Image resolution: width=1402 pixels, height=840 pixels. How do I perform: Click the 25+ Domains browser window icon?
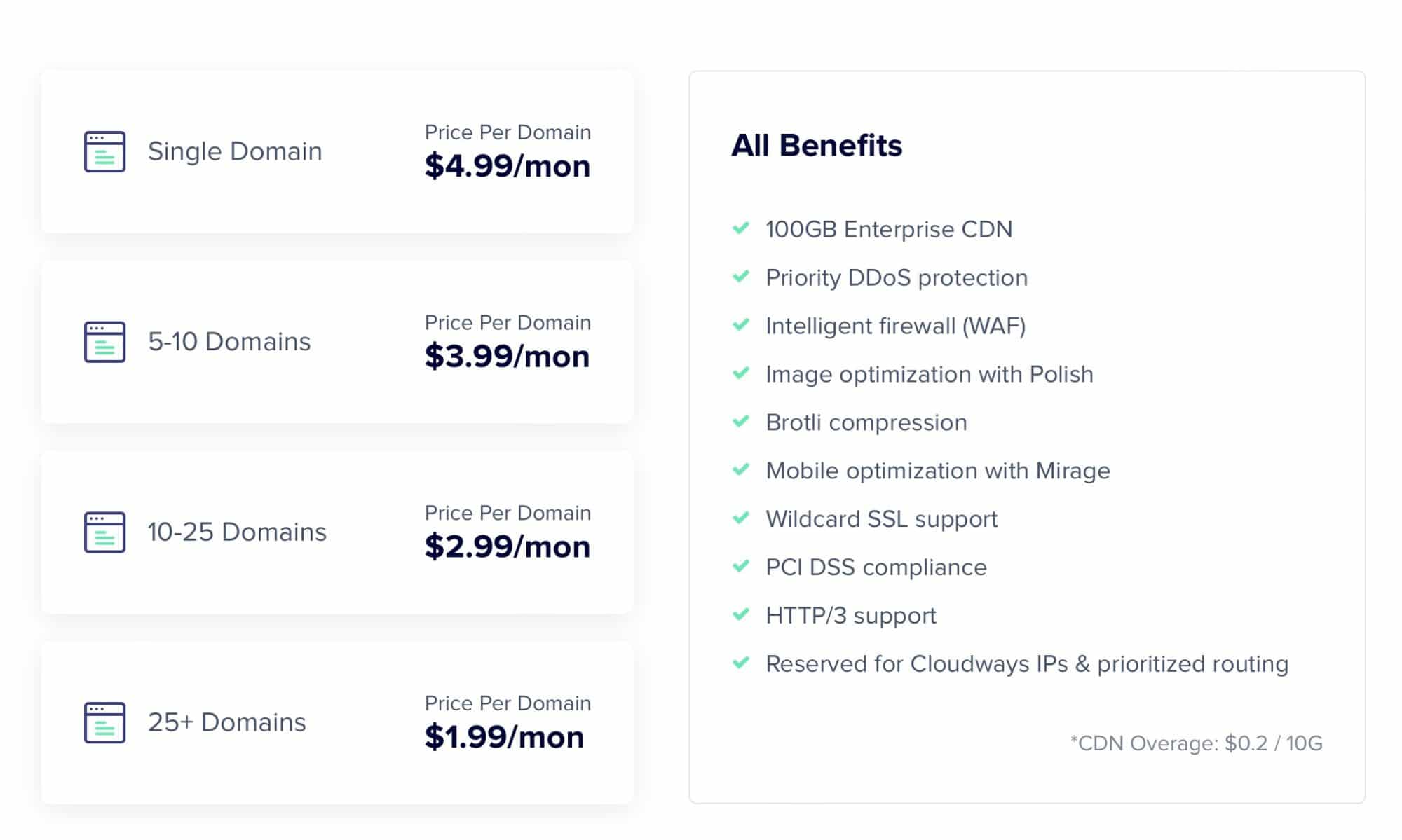point(104,722)
